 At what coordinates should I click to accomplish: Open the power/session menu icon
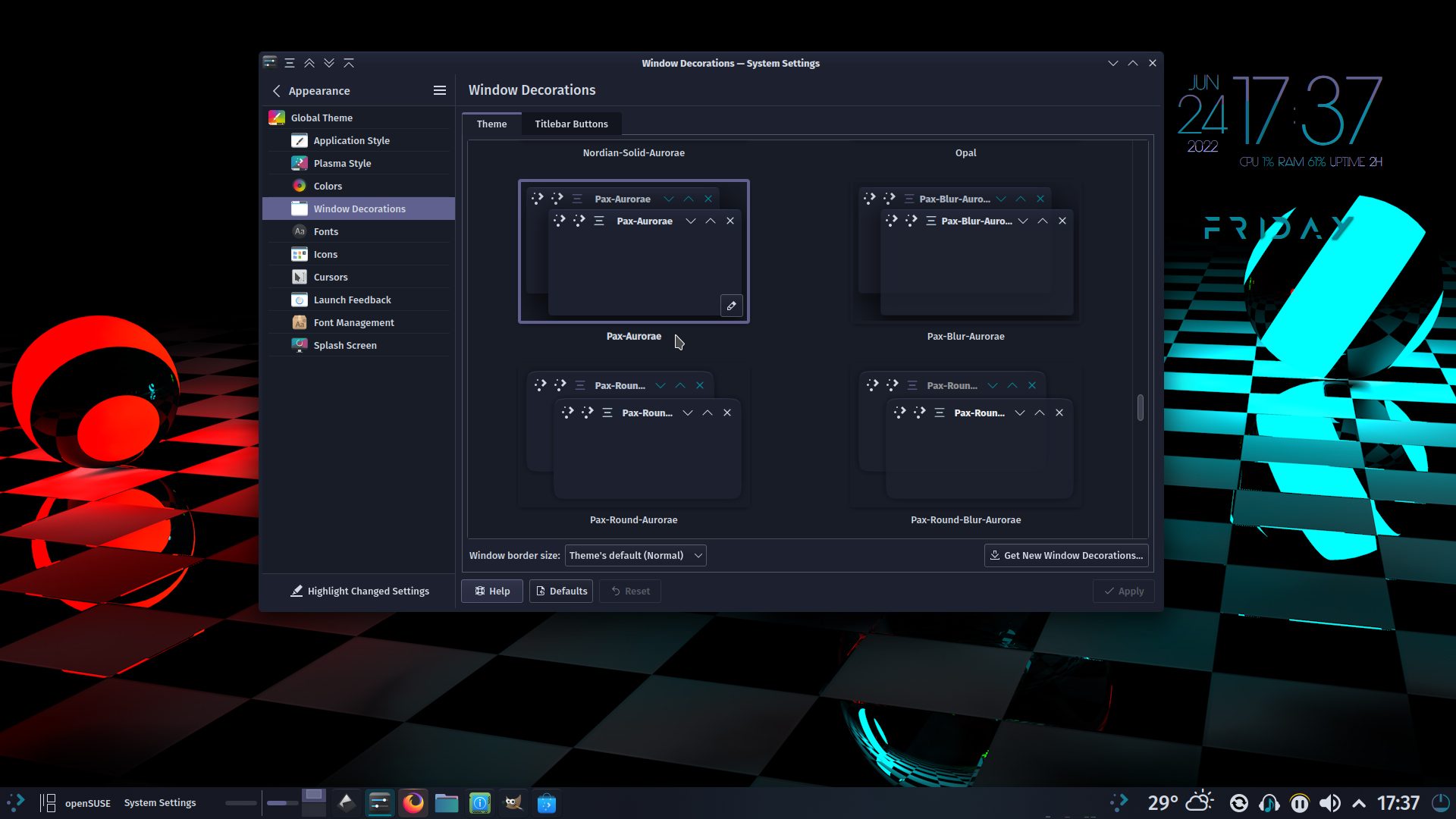pyautogui.click(x=1440, y=803)
